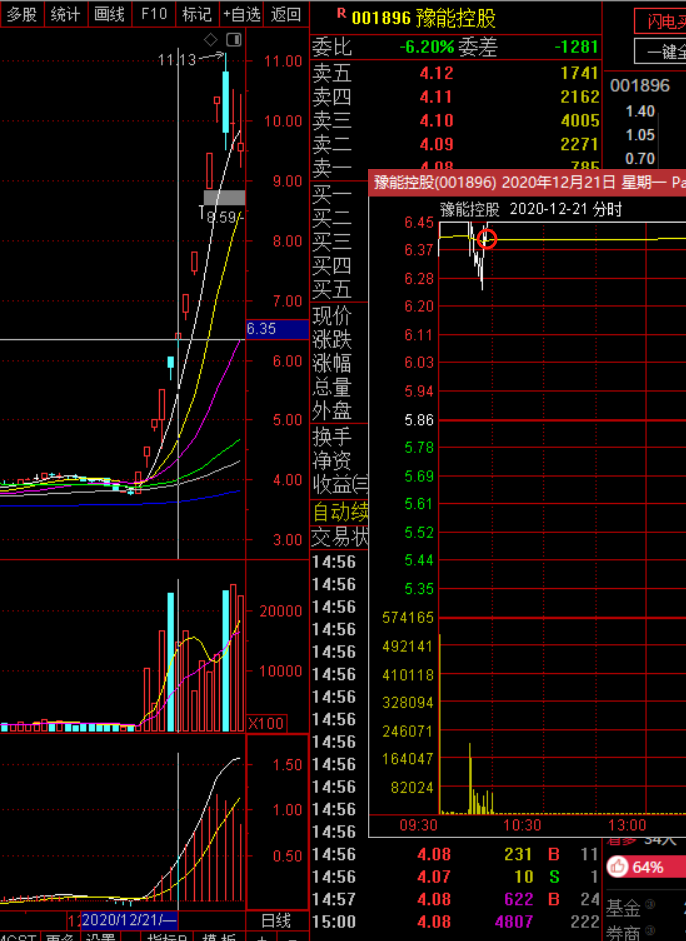Screen dimensions: 686x941
Task: Click the 64% thumbs-up icon
Action: click(x=618, y=867)
